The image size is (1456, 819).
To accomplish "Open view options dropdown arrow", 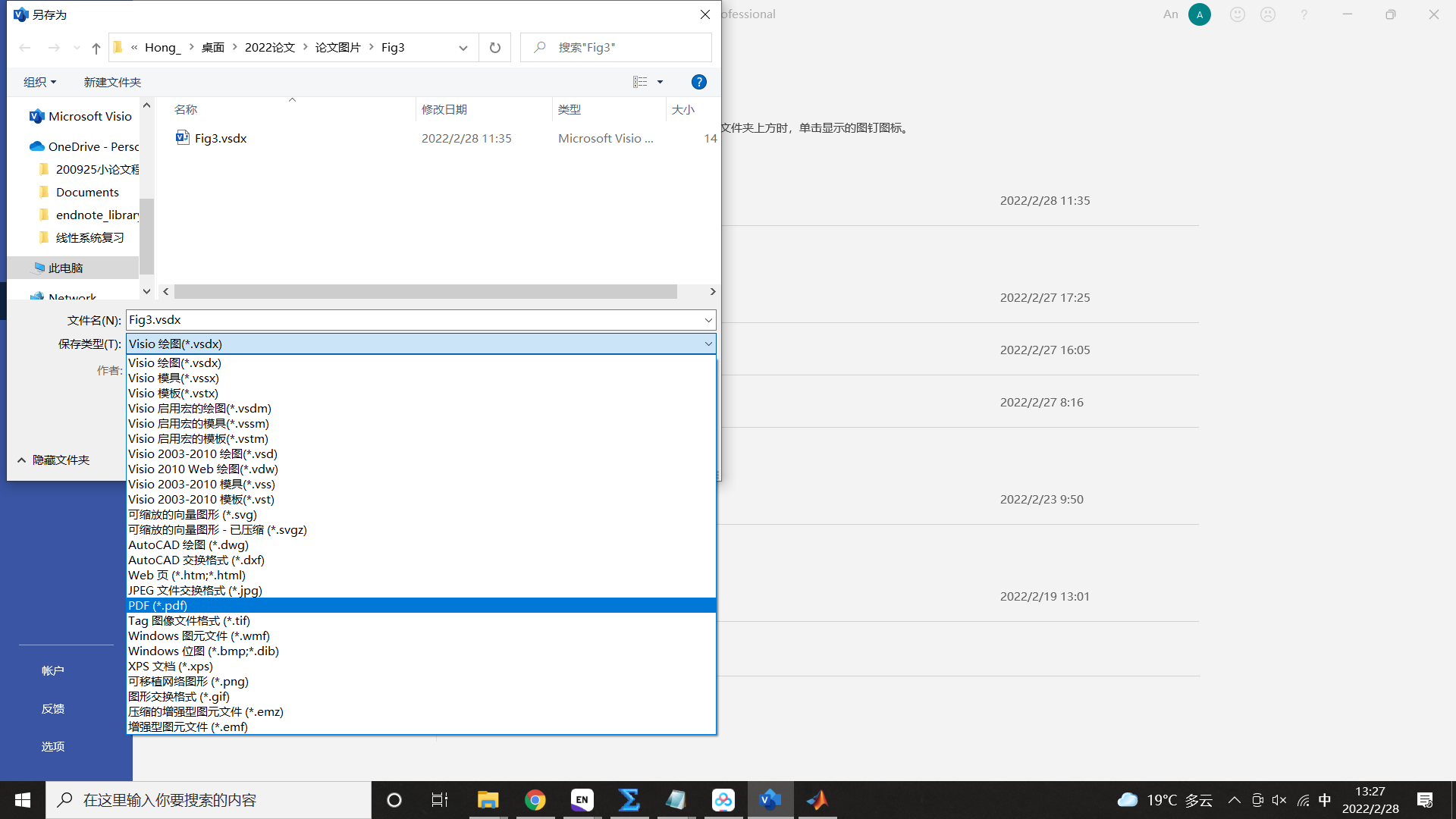I will 660,82.
